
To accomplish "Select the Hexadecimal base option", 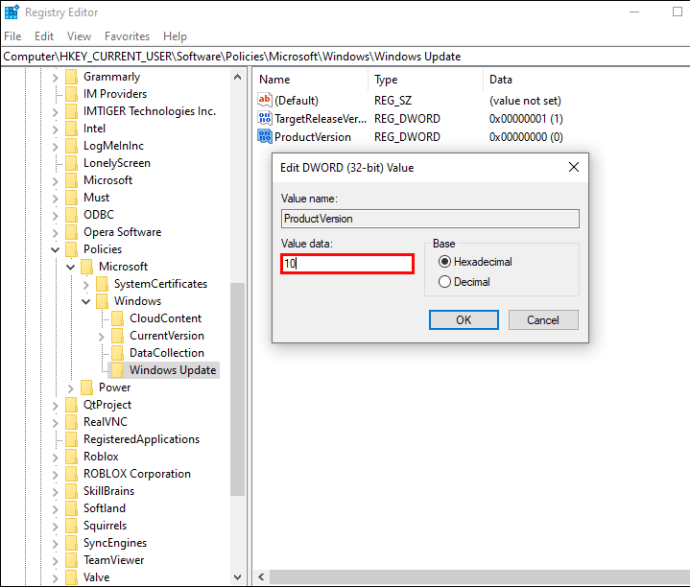I will (475, 262).
